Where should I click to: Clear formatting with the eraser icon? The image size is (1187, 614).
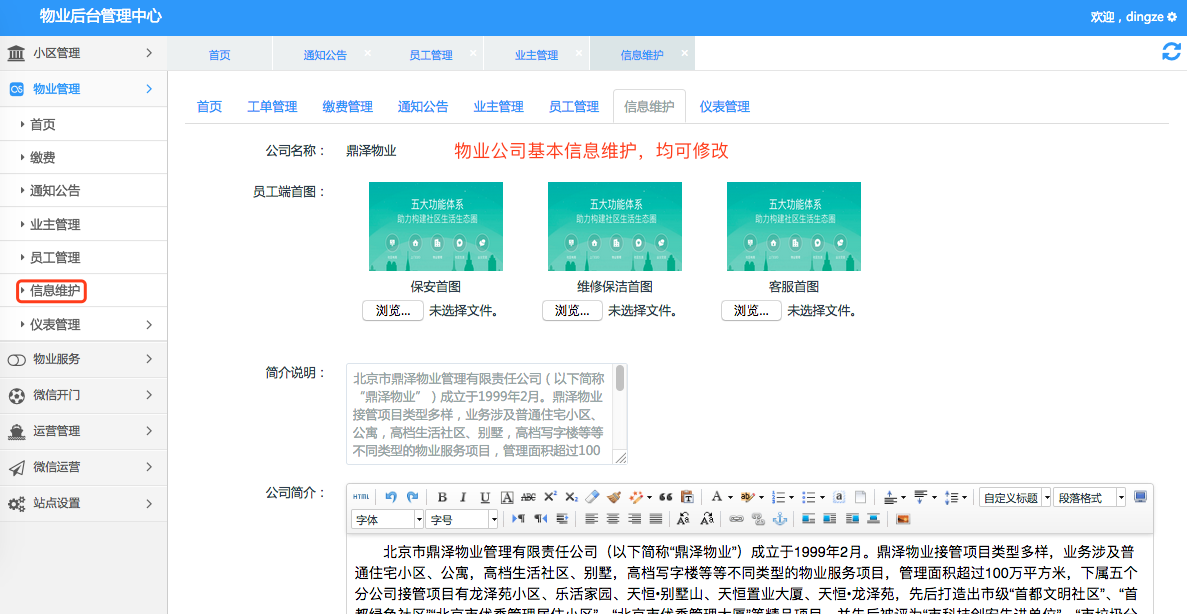pos(592,497)
